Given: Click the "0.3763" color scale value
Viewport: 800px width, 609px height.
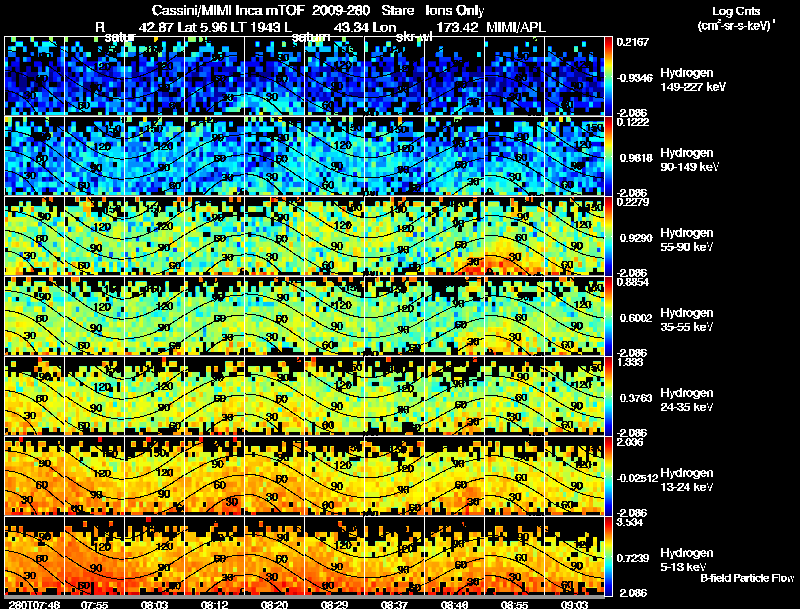Looking at the screenshot, I should point(636,398).
